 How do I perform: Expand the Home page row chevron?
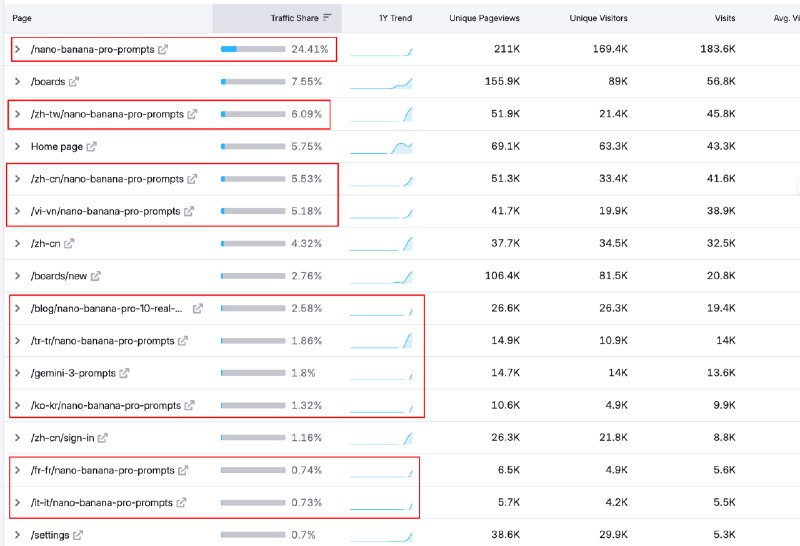click(17, 147)
